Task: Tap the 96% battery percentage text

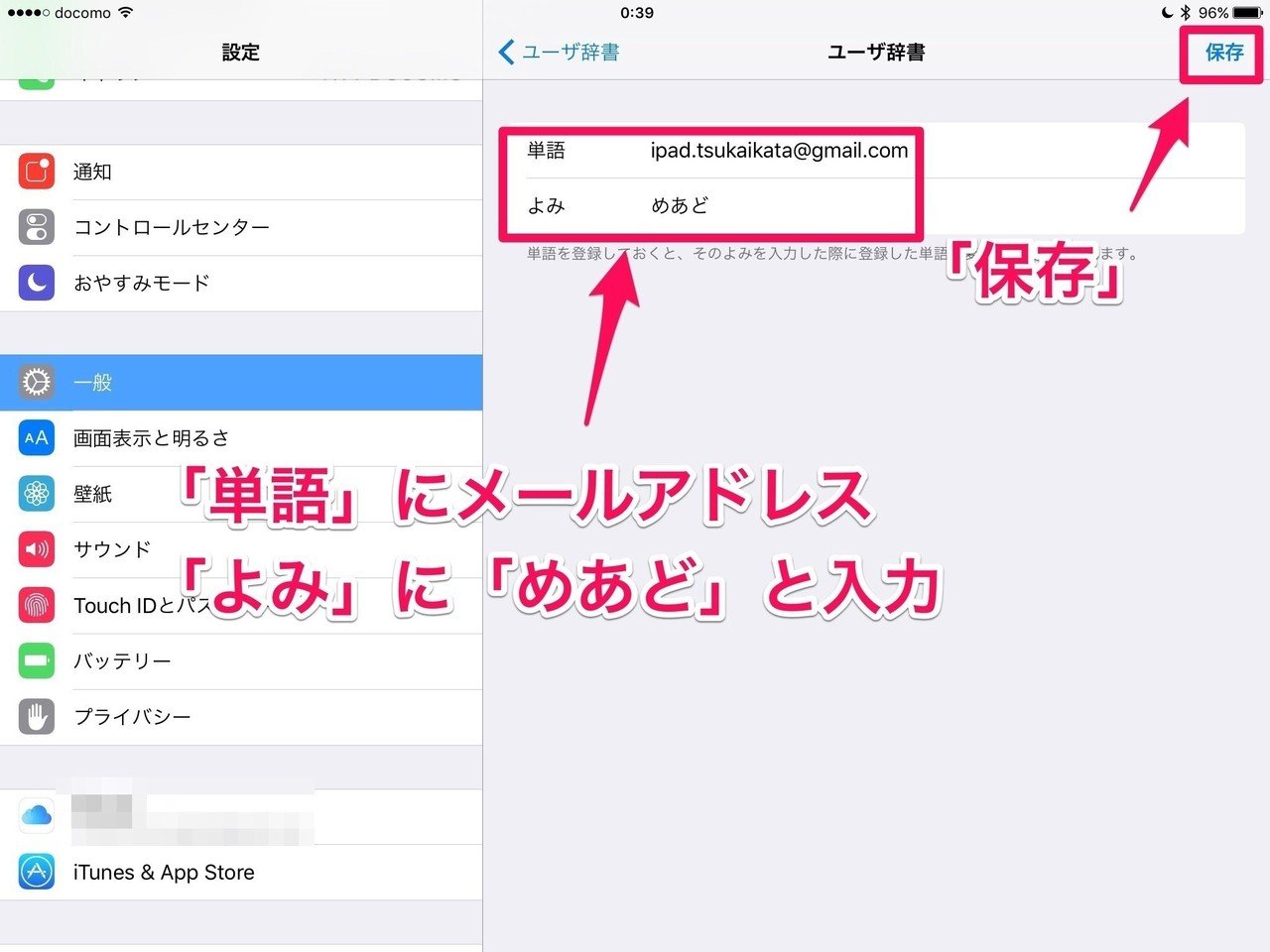Action: pos(1213,13)
